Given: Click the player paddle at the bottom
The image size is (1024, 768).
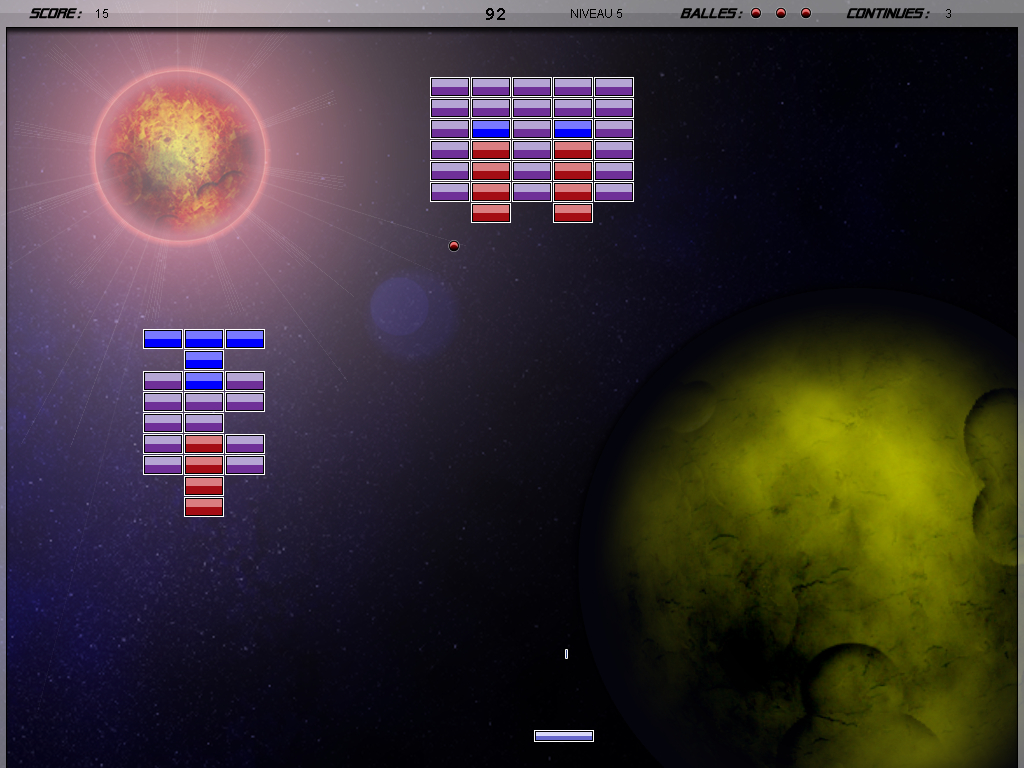Looking at the screenshot, I should click(564, 736).
